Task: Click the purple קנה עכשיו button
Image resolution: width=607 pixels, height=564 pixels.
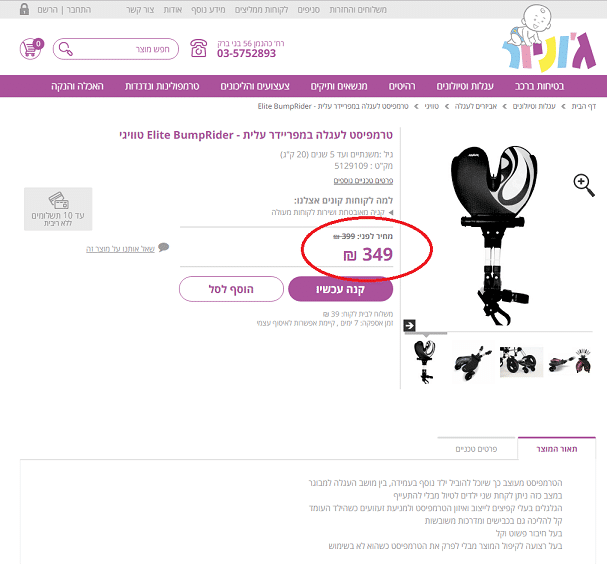Action: 341,289
